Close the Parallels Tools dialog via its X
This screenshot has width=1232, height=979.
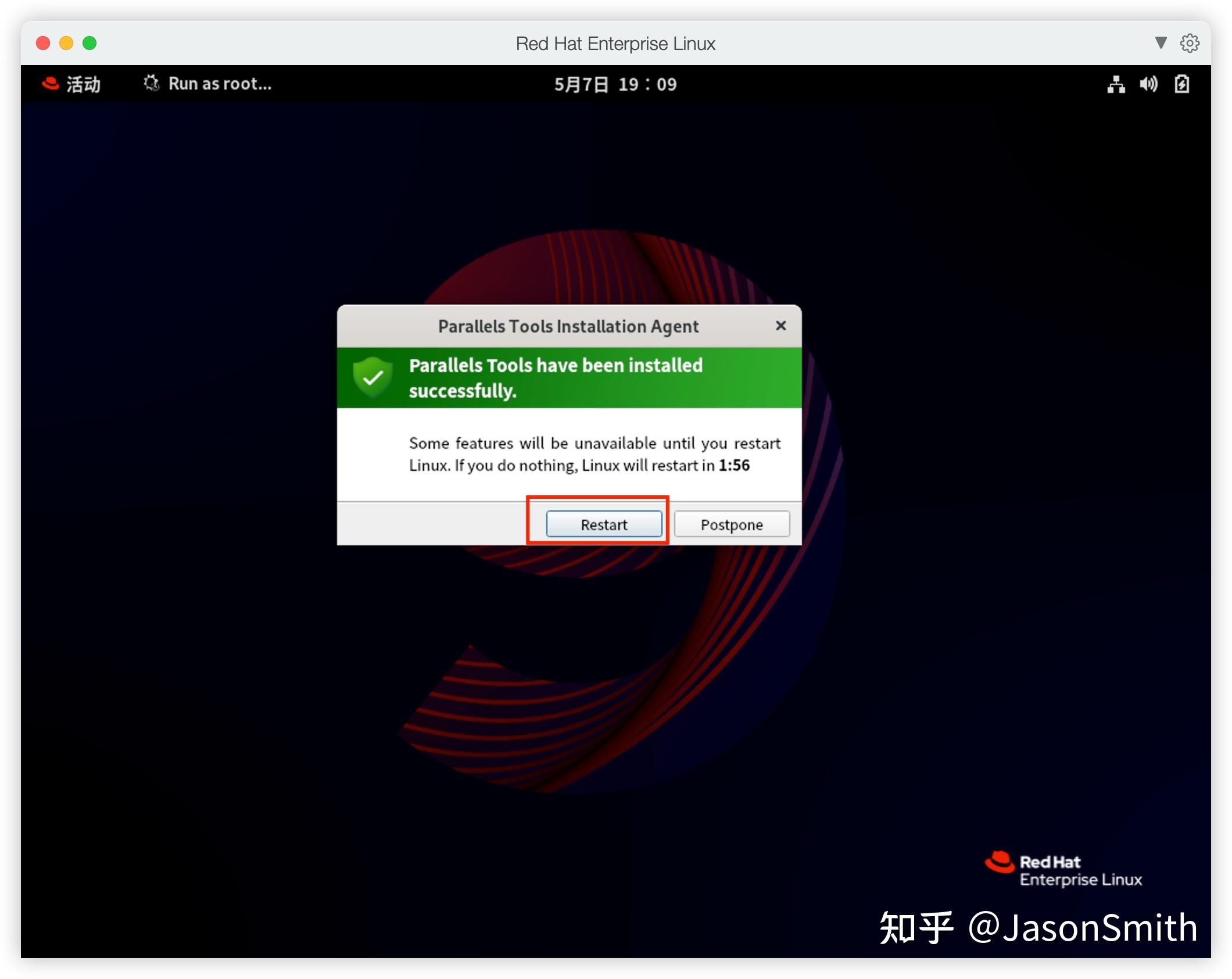coord(781,326)
